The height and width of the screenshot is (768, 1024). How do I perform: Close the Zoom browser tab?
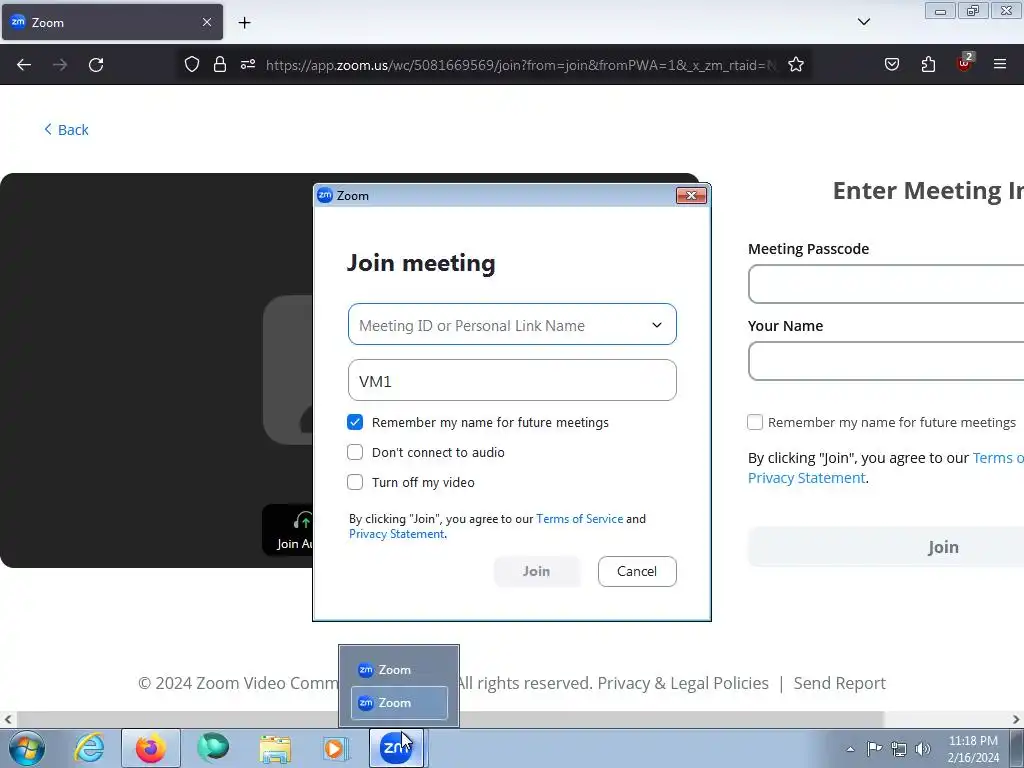(206, 22)
